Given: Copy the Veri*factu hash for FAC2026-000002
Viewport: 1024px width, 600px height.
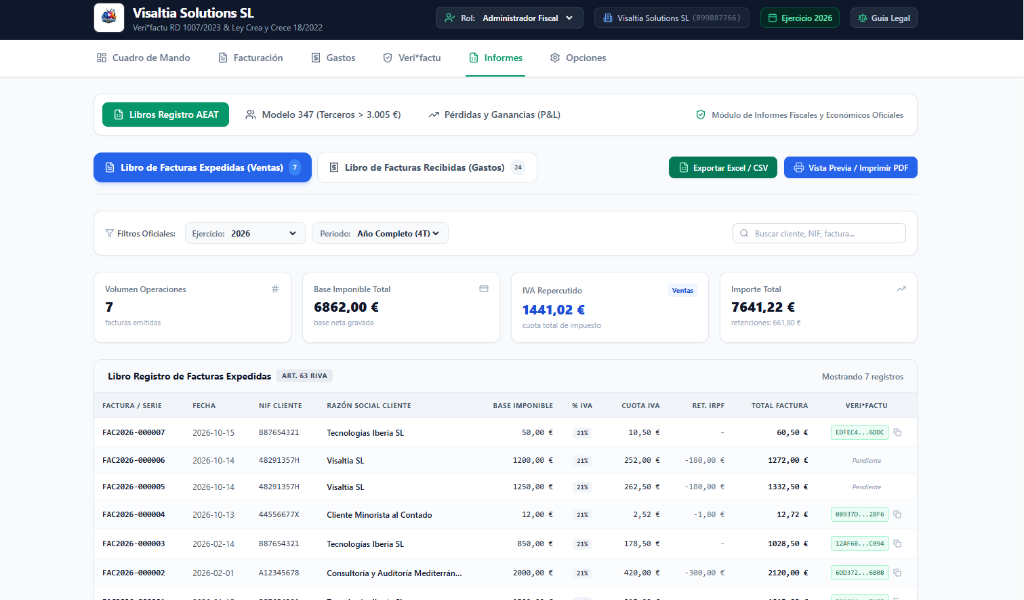Looking at the screenshot, I should [897, 573].
